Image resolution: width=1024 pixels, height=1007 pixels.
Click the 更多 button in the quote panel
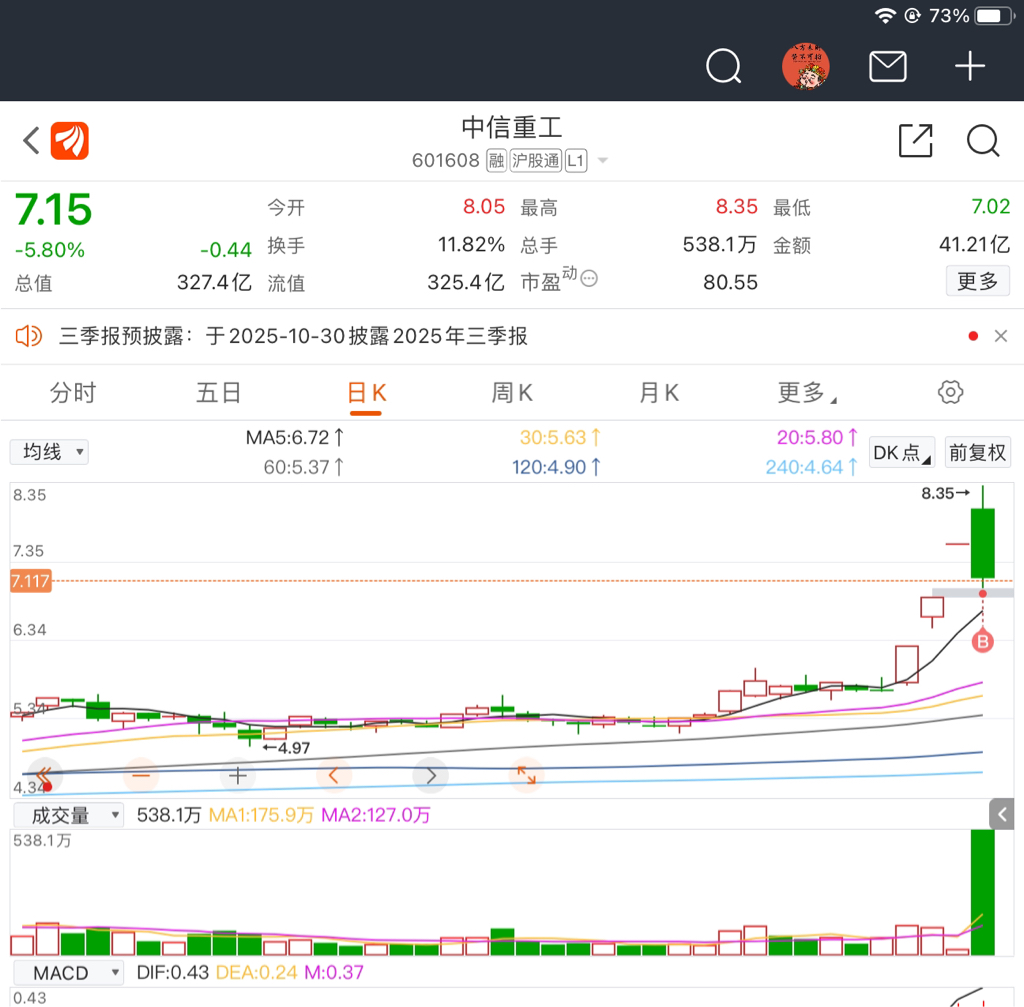978,281
